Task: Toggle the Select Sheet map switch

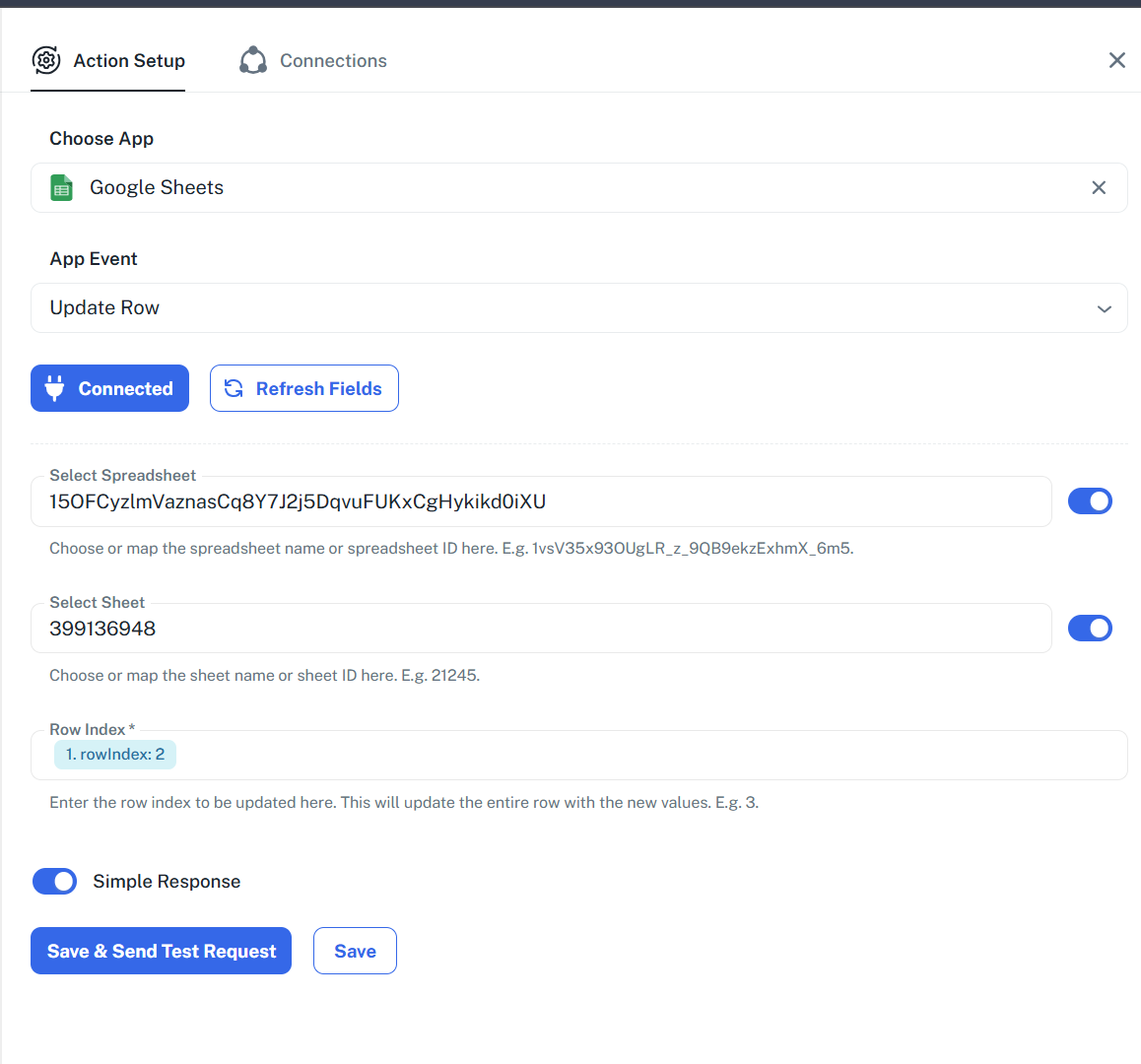Action: click(1090, 629)
